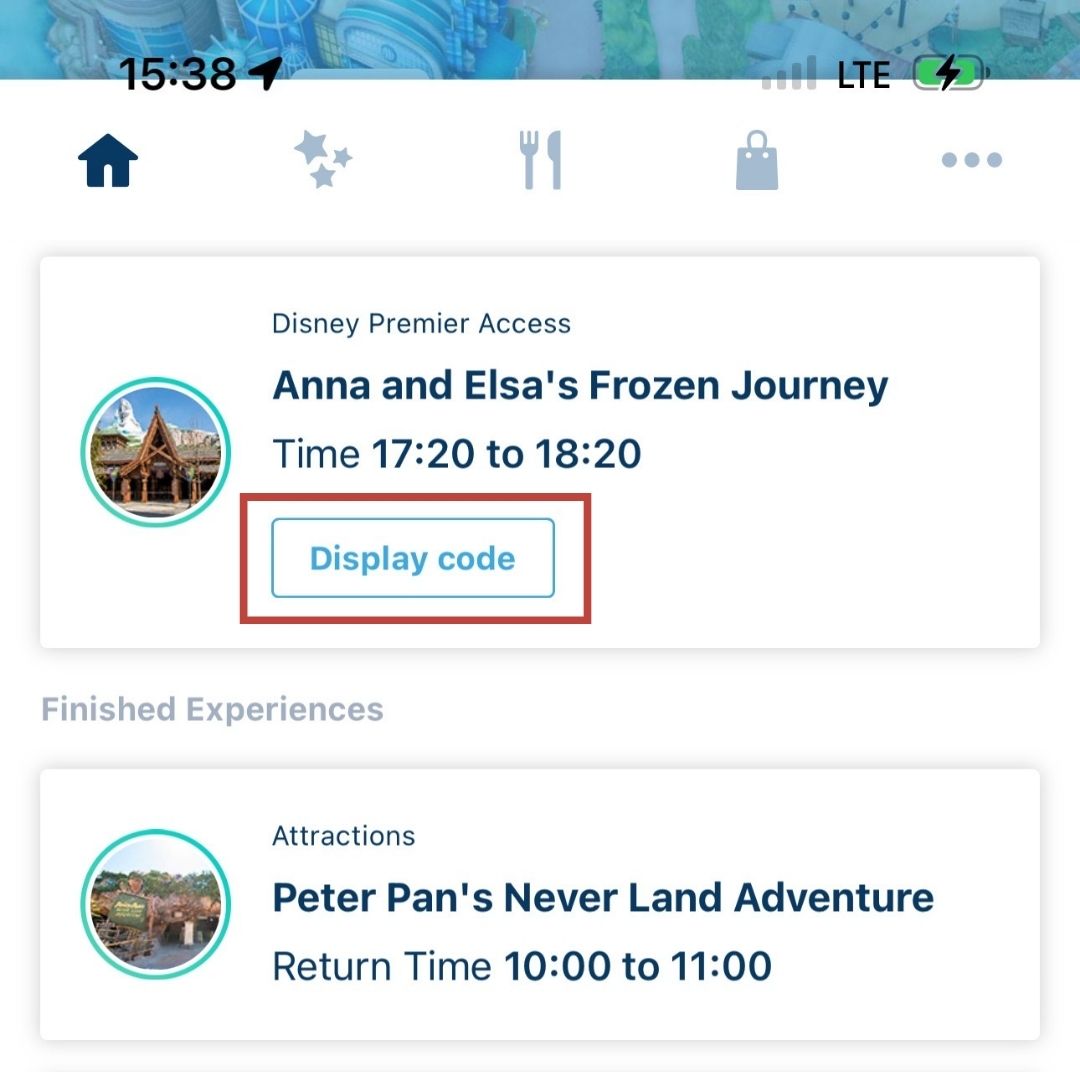Open the stars experiences icon
The height and width of the screenshot is (1080, 1080).
pyautogui.click(x=322, y=159)
